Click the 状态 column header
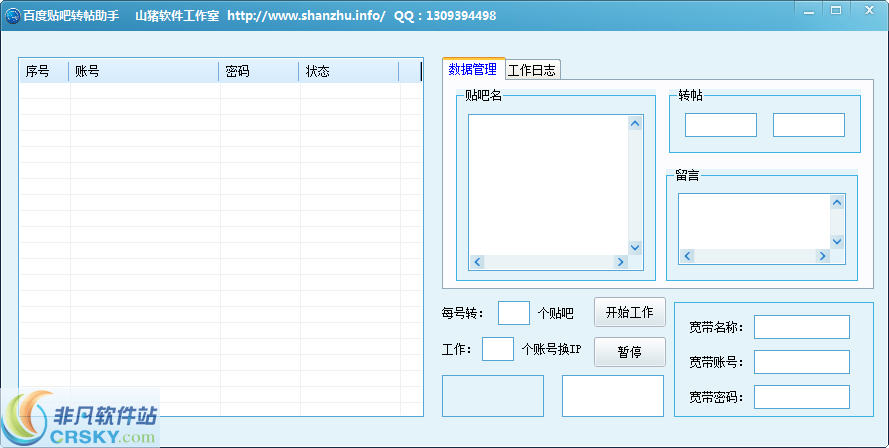 pyautogui.click(x=349, y=71)
